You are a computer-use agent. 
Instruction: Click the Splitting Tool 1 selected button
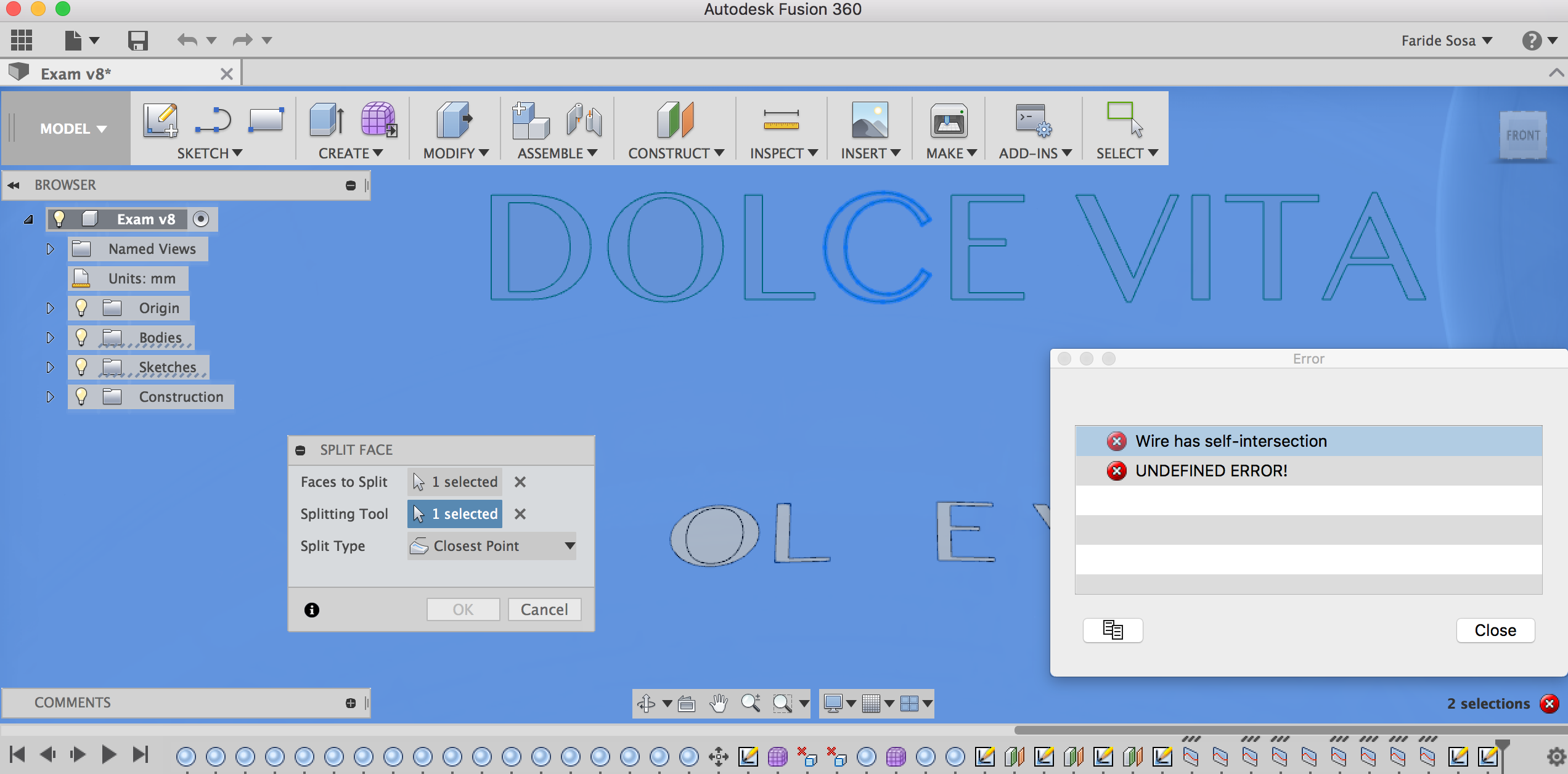(x=455, y=514)
